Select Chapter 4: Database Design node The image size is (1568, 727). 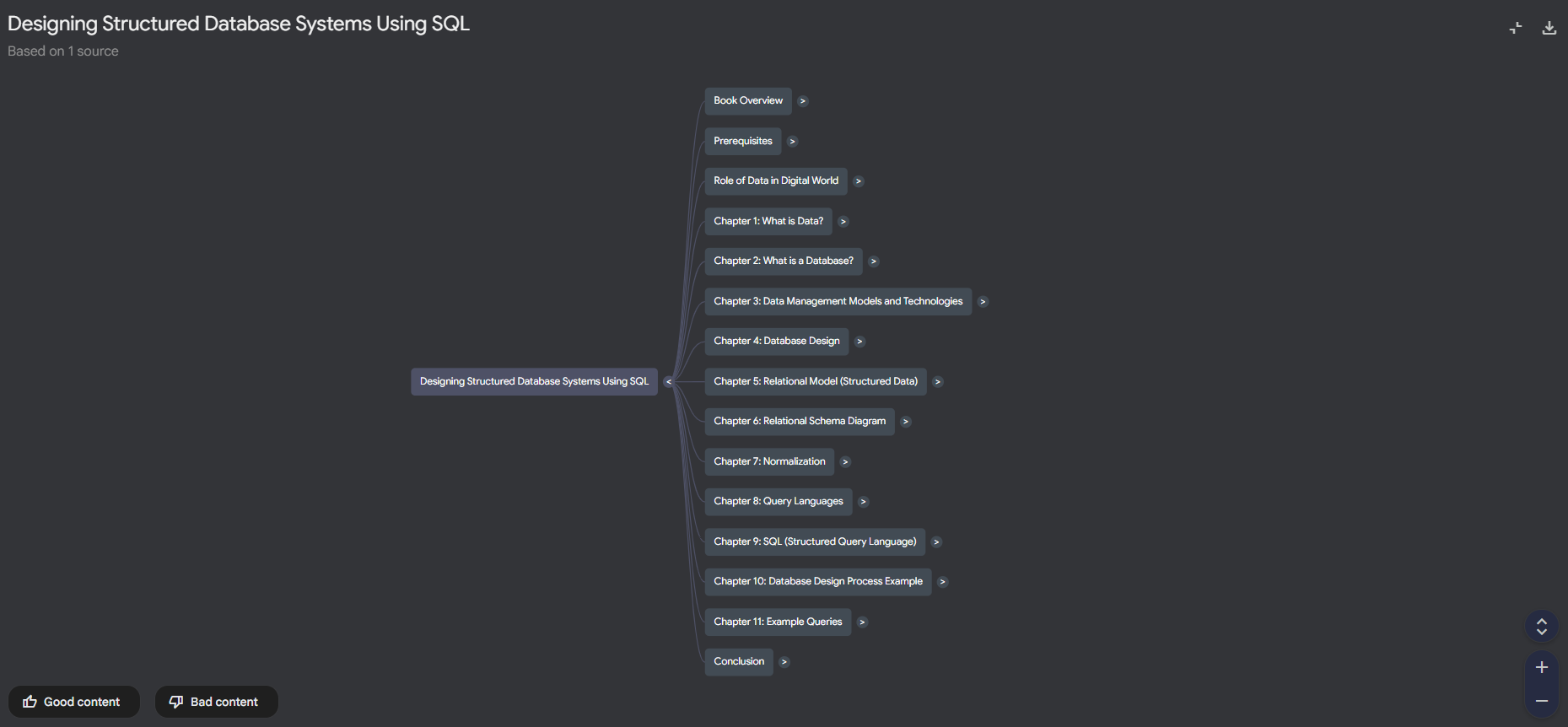(x=777, y=341)
